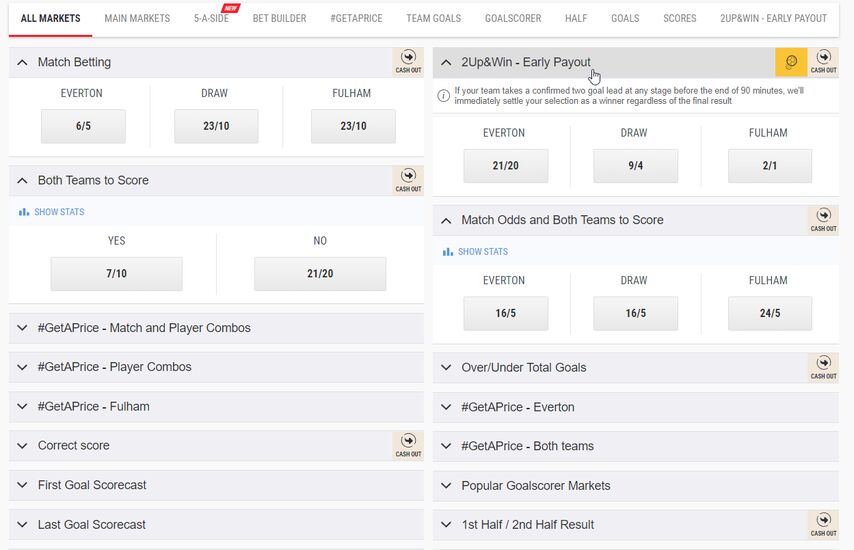The width and height of the screenshot is (854, 550).
Task: Bet Draw 16/5 in Match Odds and BTTS
Action: click(x=636, y=314)
